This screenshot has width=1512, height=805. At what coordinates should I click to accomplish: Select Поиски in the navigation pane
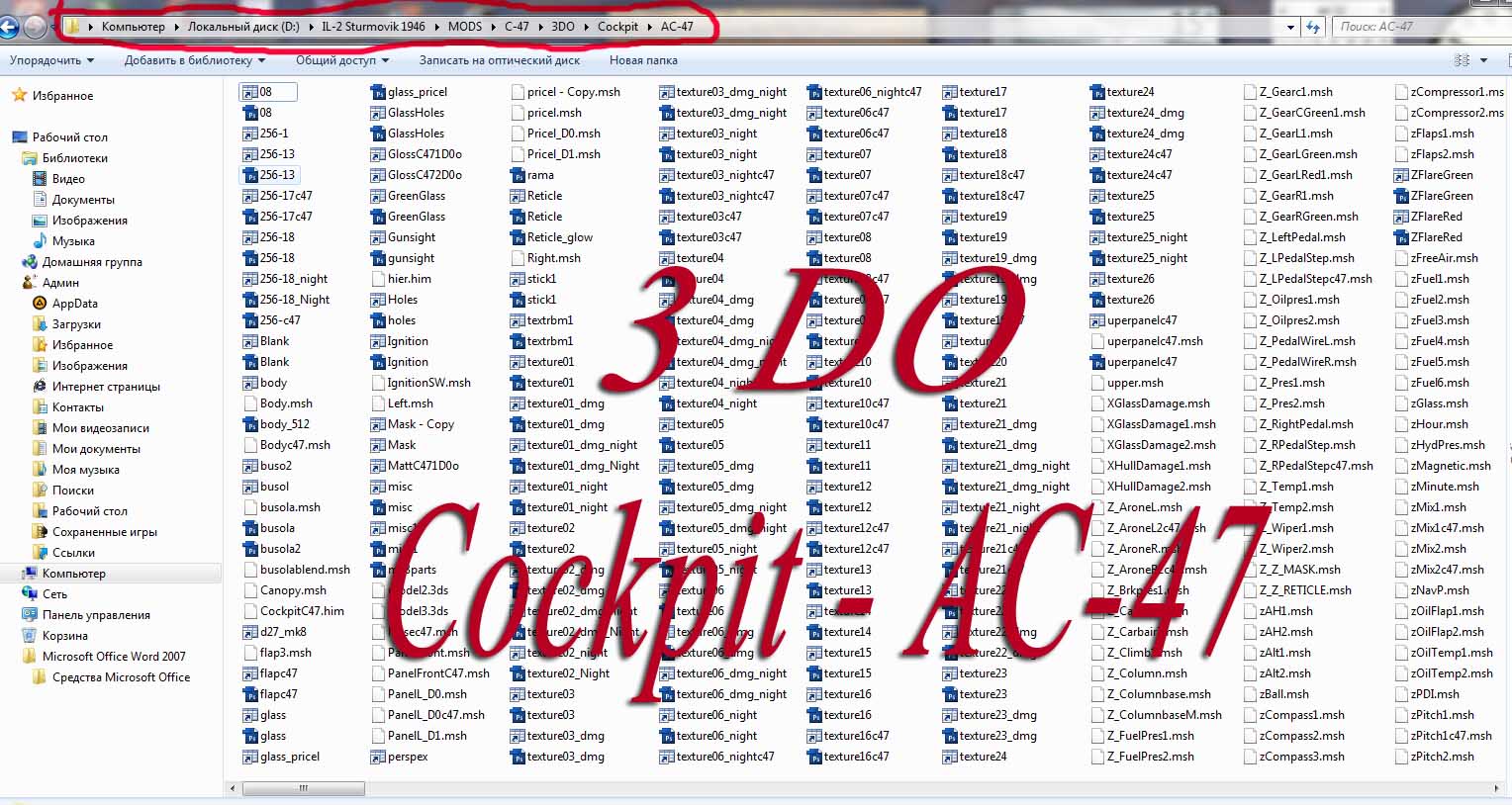[73, 491]
